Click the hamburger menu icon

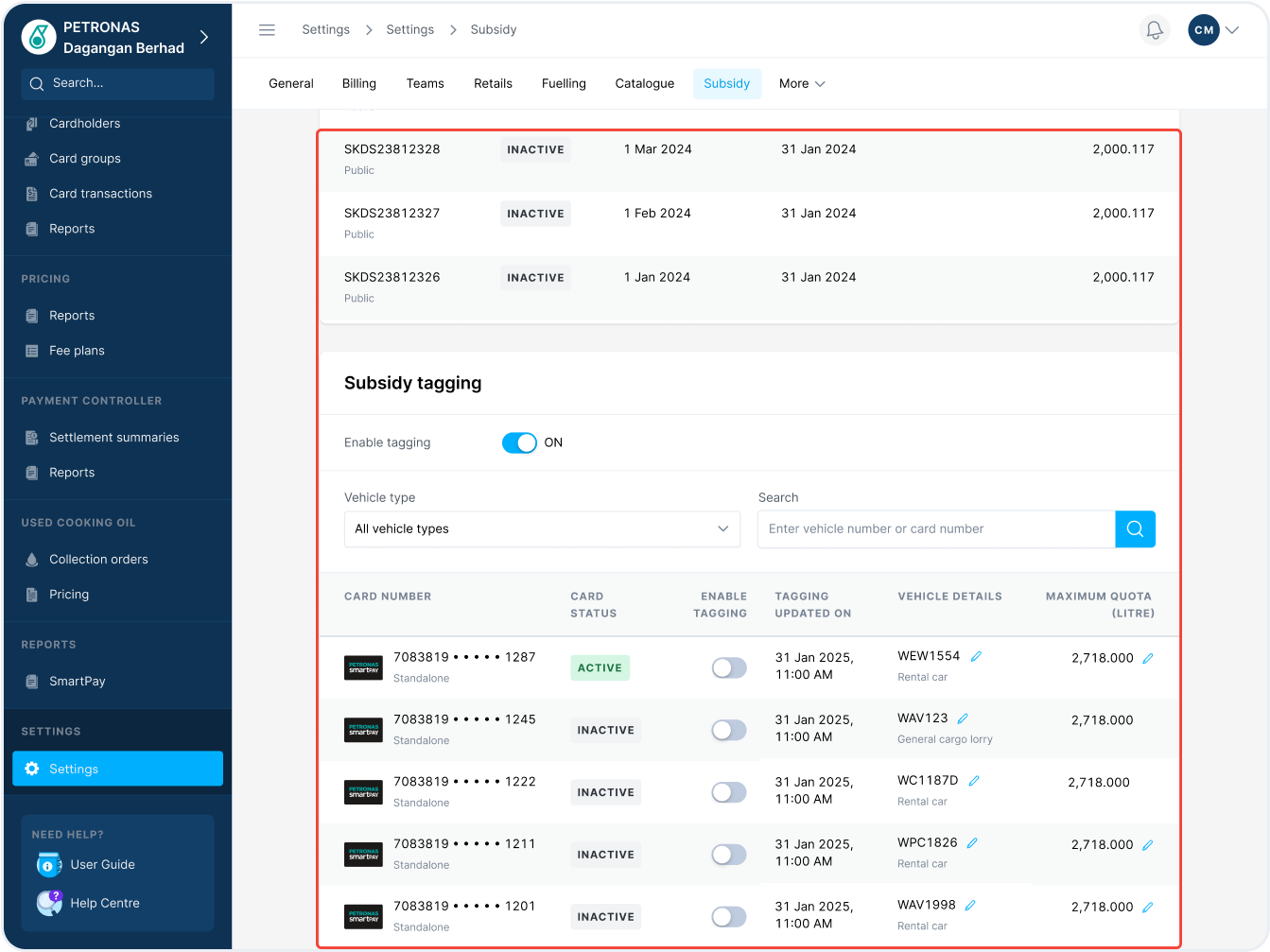tap(267, 30)
